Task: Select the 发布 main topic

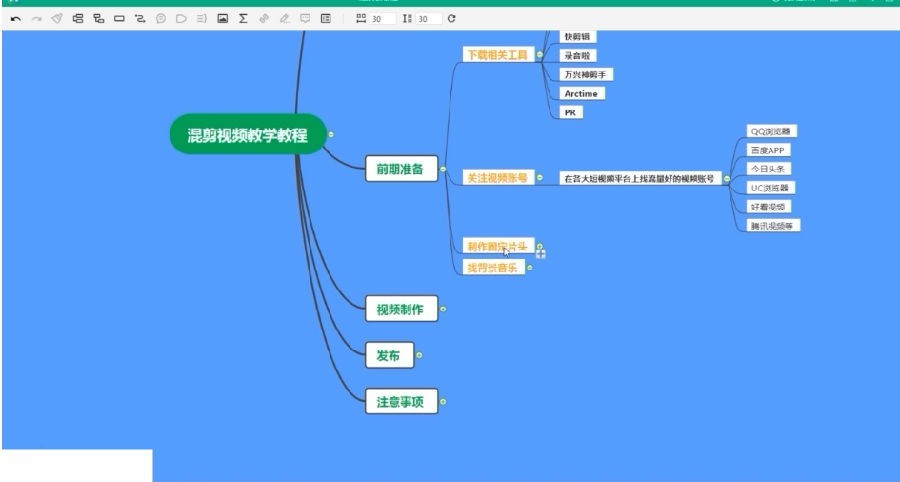Action: [x=389, y=355]
